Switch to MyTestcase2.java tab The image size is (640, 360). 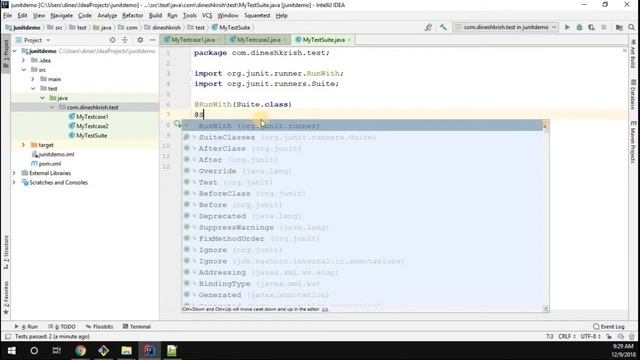(258, 40)
